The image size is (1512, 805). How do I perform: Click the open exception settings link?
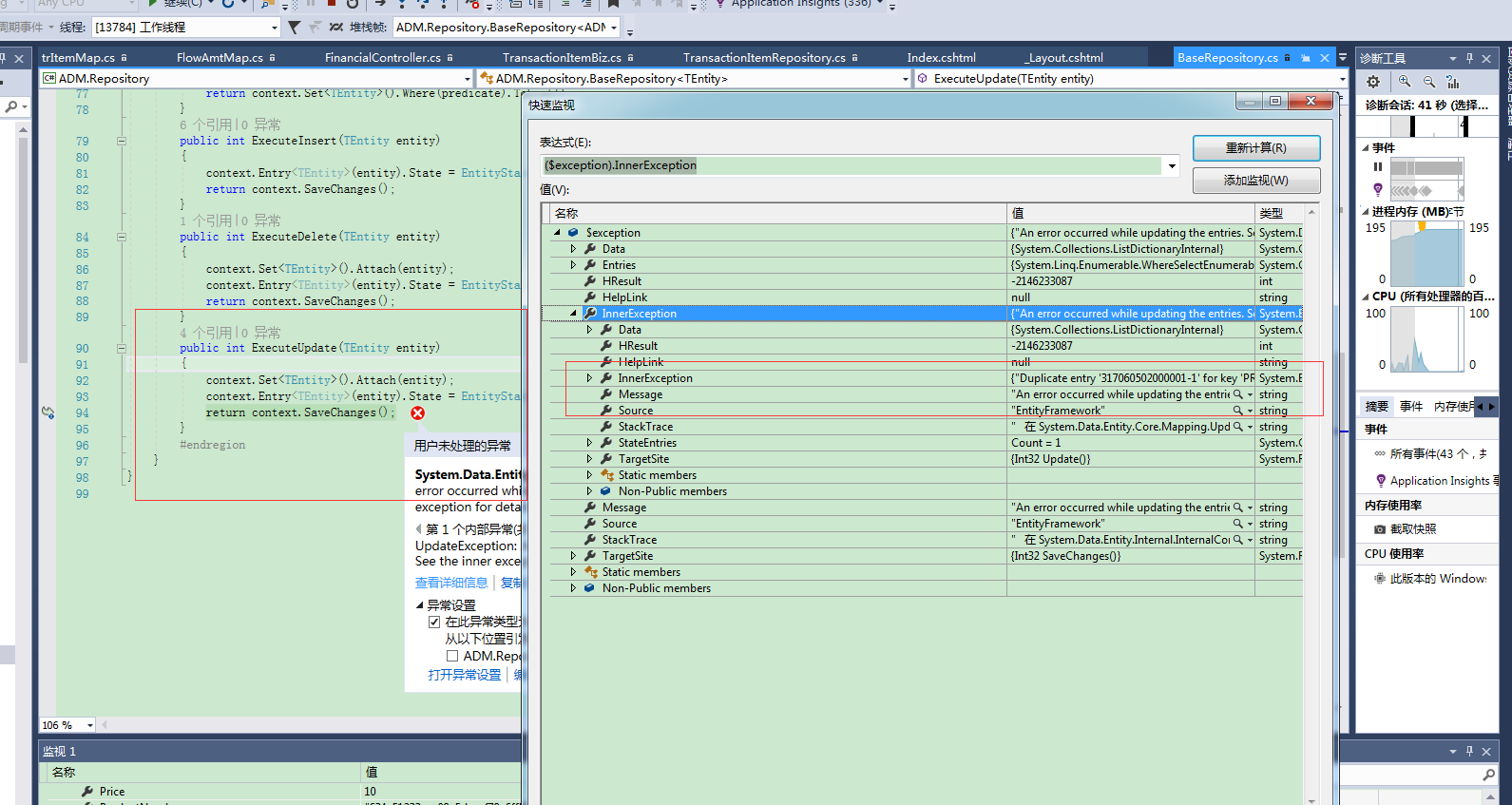pyautogui.click(x=464, y=675)
